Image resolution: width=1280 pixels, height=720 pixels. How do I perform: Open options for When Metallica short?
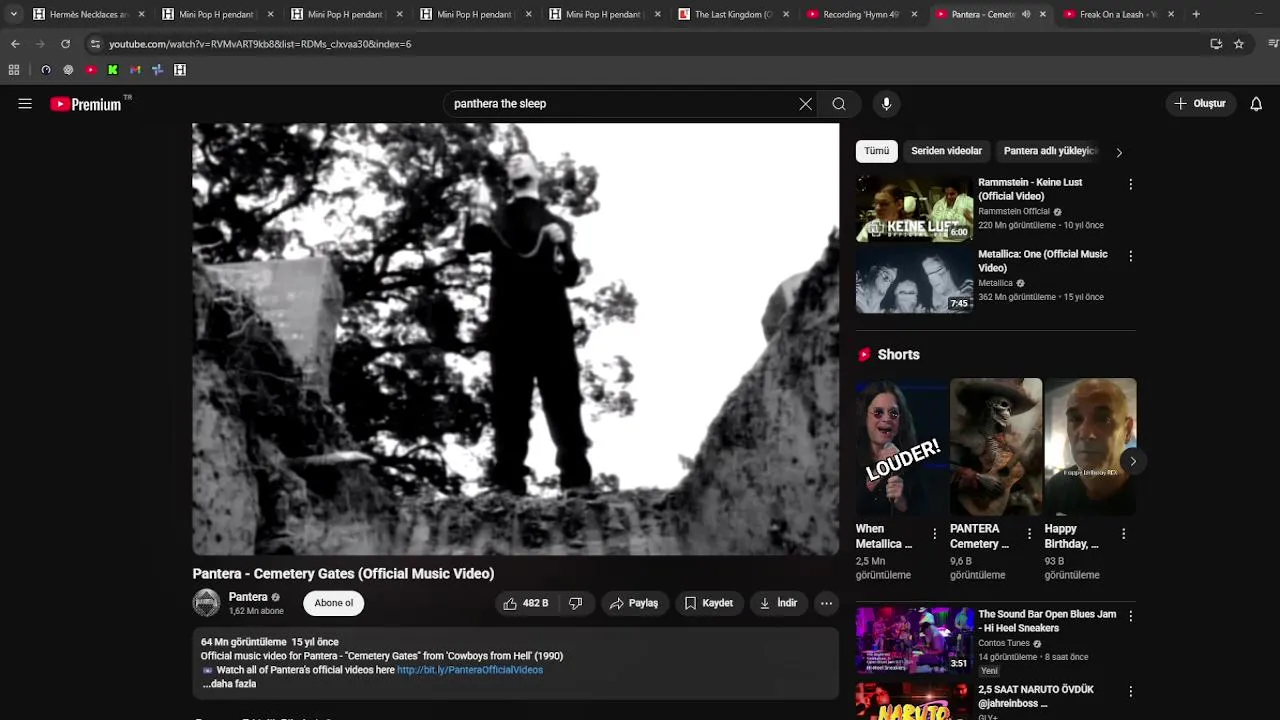[x=935, y=534]
